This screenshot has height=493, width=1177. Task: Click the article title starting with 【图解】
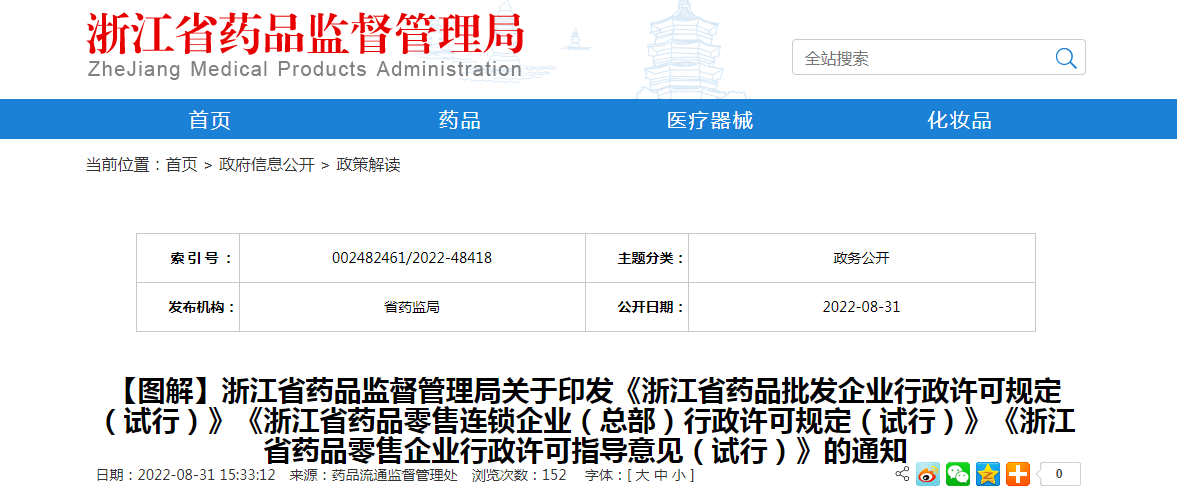[x=588, y=421]
